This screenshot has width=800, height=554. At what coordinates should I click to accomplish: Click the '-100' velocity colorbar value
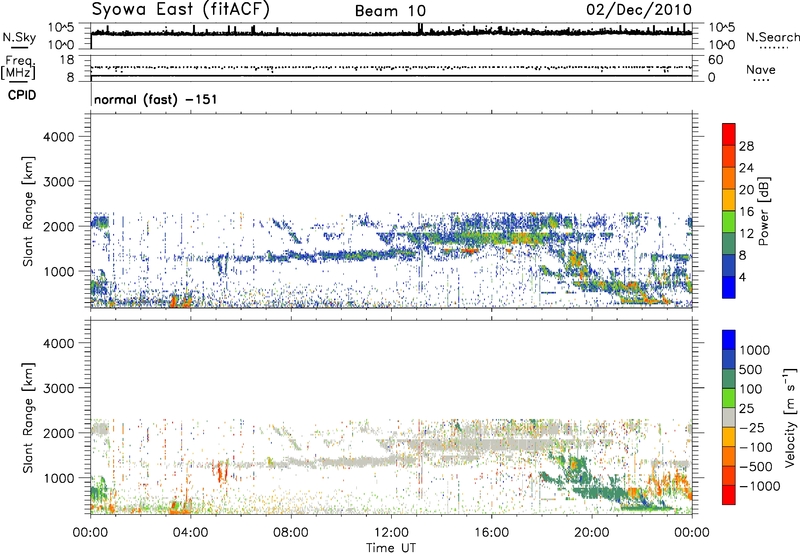pos(756,447)
